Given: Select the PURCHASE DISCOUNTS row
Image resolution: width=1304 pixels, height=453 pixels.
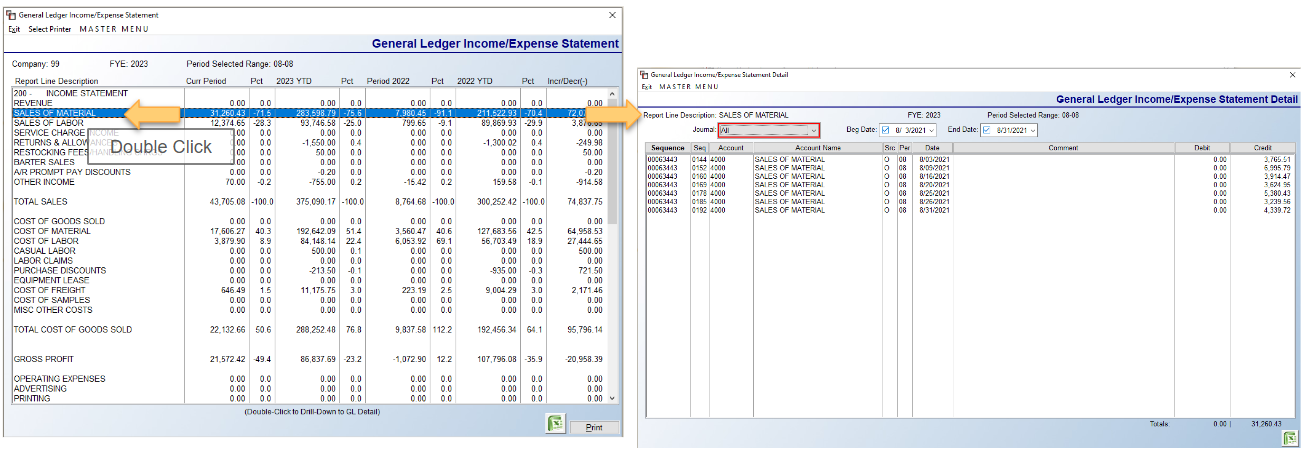Looking at the screenshot, I should click(310, 270).
